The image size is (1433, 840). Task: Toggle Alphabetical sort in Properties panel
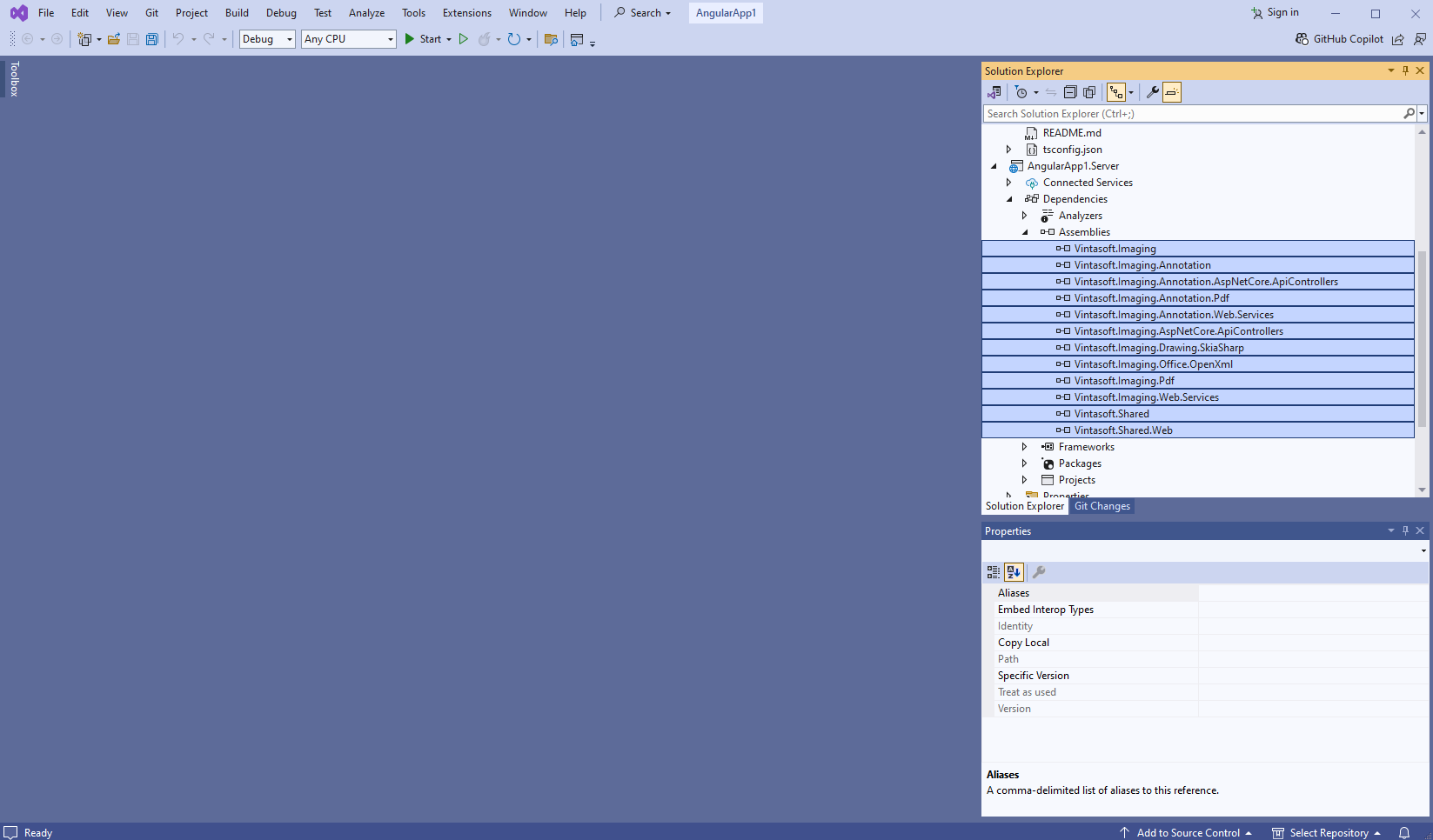[1014, 572]
